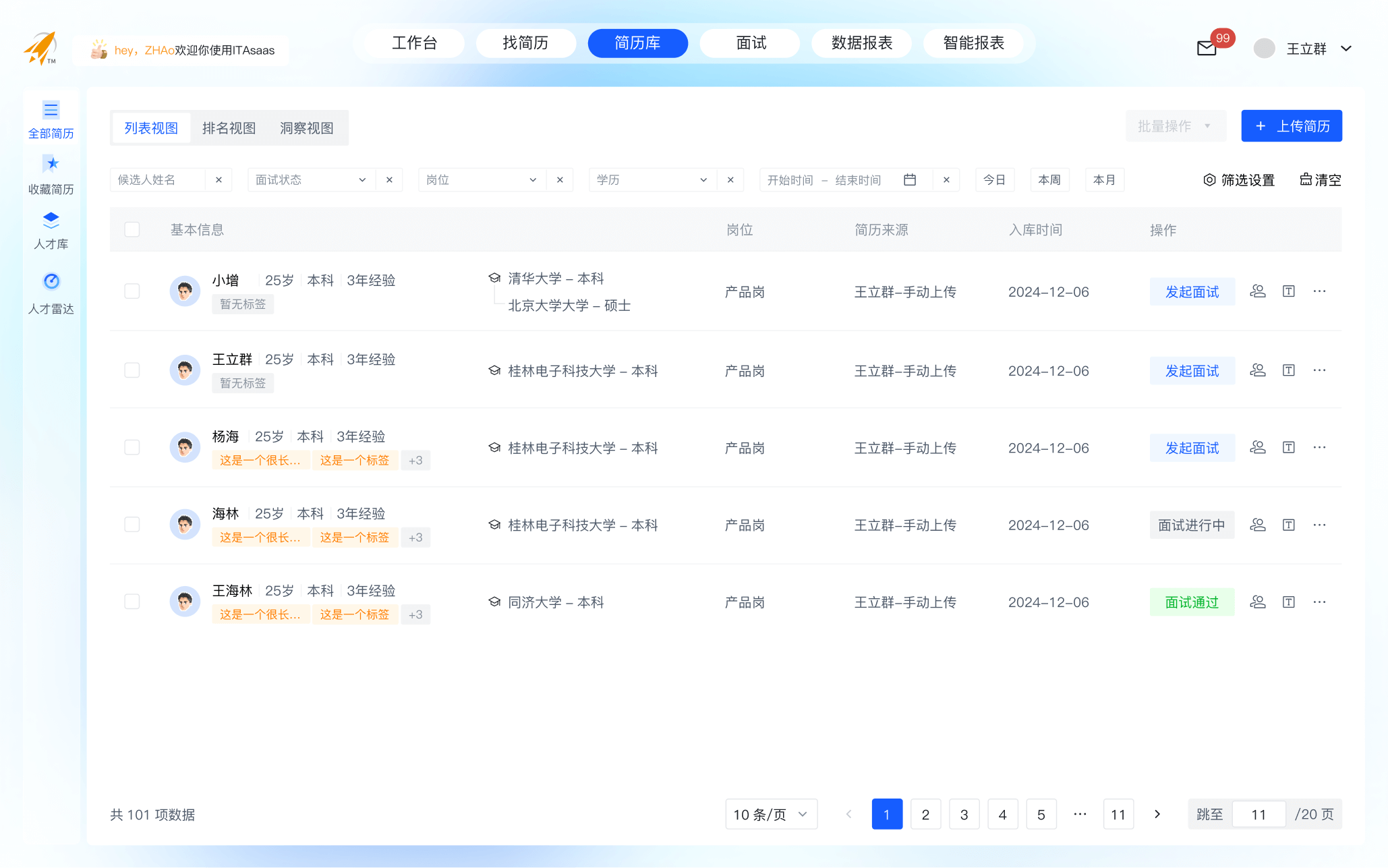The image size is (1388, 868).
Task: Click 发起面试 for 王立群's resume
Action: point(1192,371)
